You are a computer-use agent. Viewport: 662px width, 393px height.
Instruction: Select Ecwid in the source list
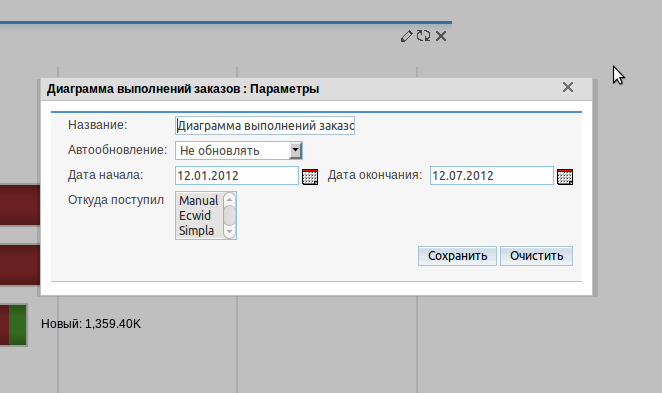[199, 216]
